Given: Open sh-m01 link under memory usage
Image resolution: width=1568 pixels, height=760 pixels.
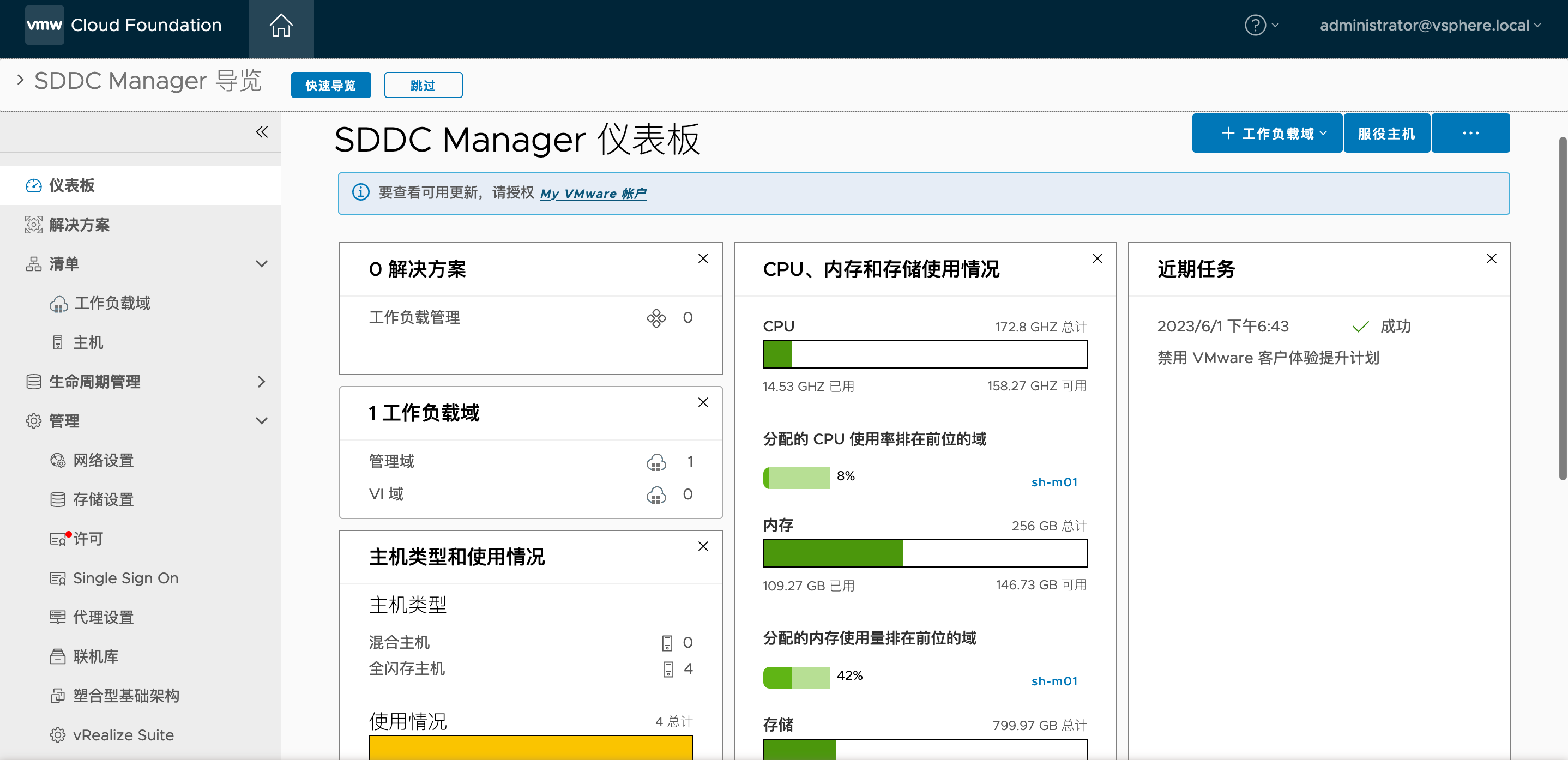Looking at the screenshot, I should (1054, 681).
